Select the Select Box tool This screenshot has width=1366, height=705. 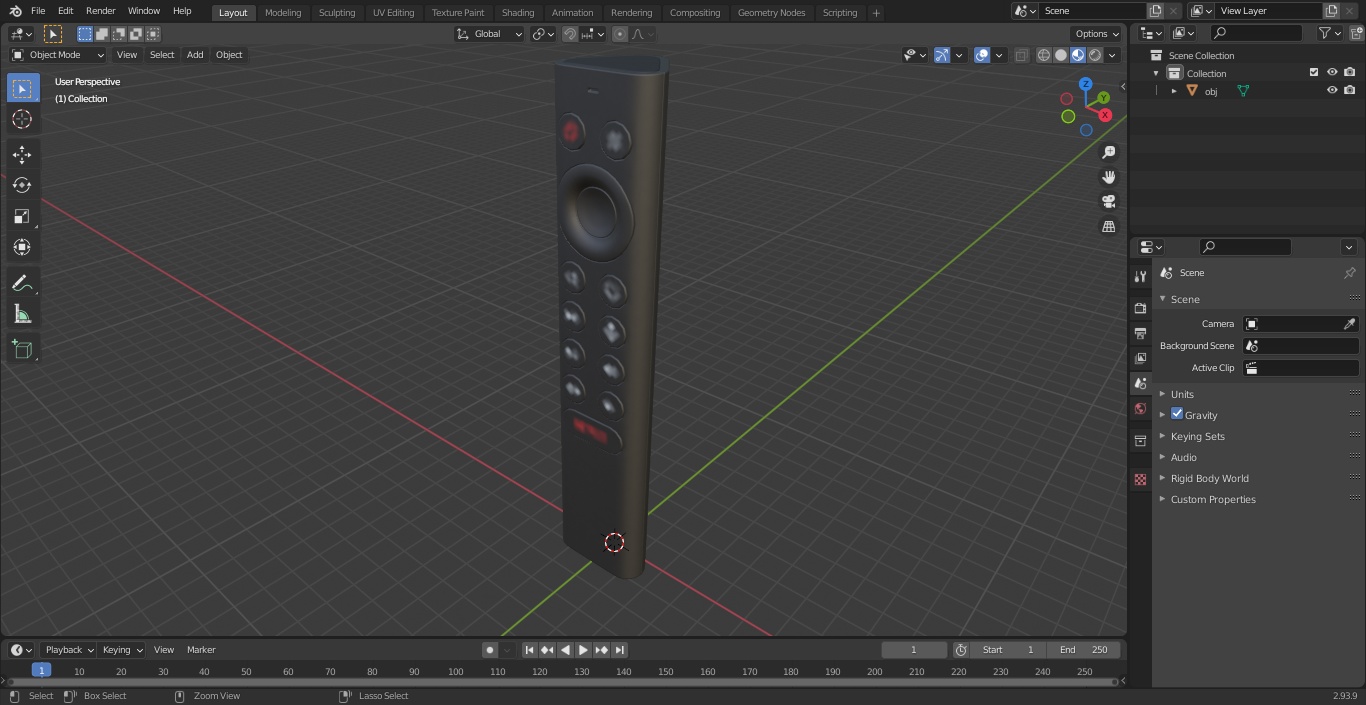click(22, 89)
